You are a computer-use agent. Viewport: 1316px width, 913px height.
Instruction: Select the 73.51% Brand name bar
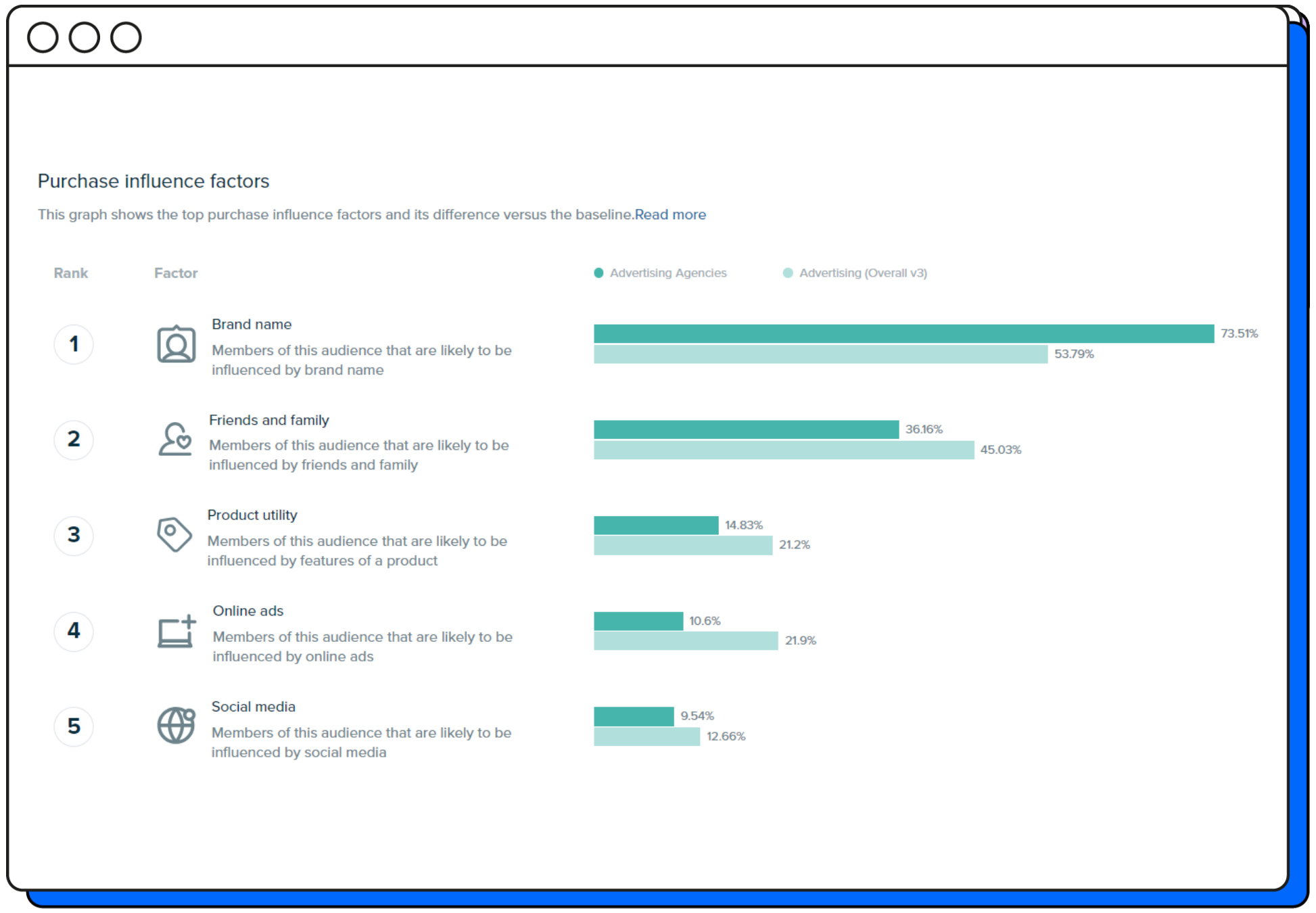click(903, 333)
